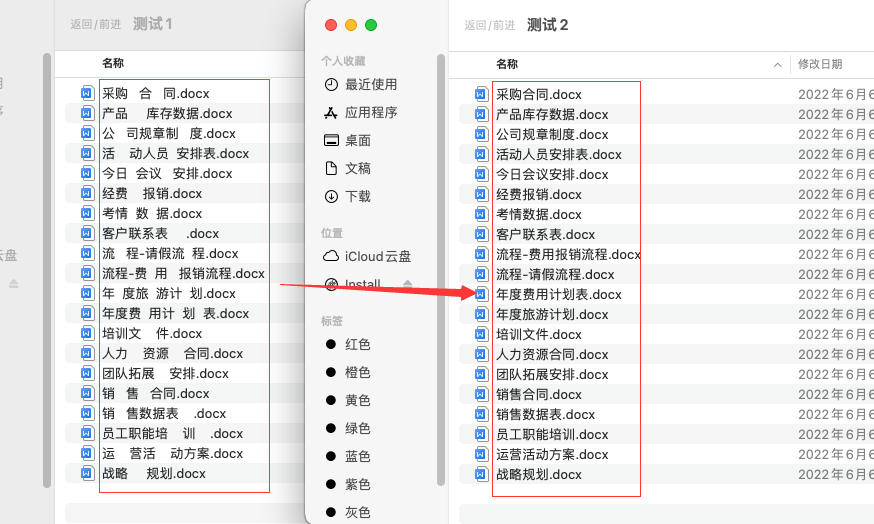The width and height of the screenshot is (874, 524).
Task: Open 最近使用 in the Finder sidebar
Action: pyautogui.click(x=370, y=85)
